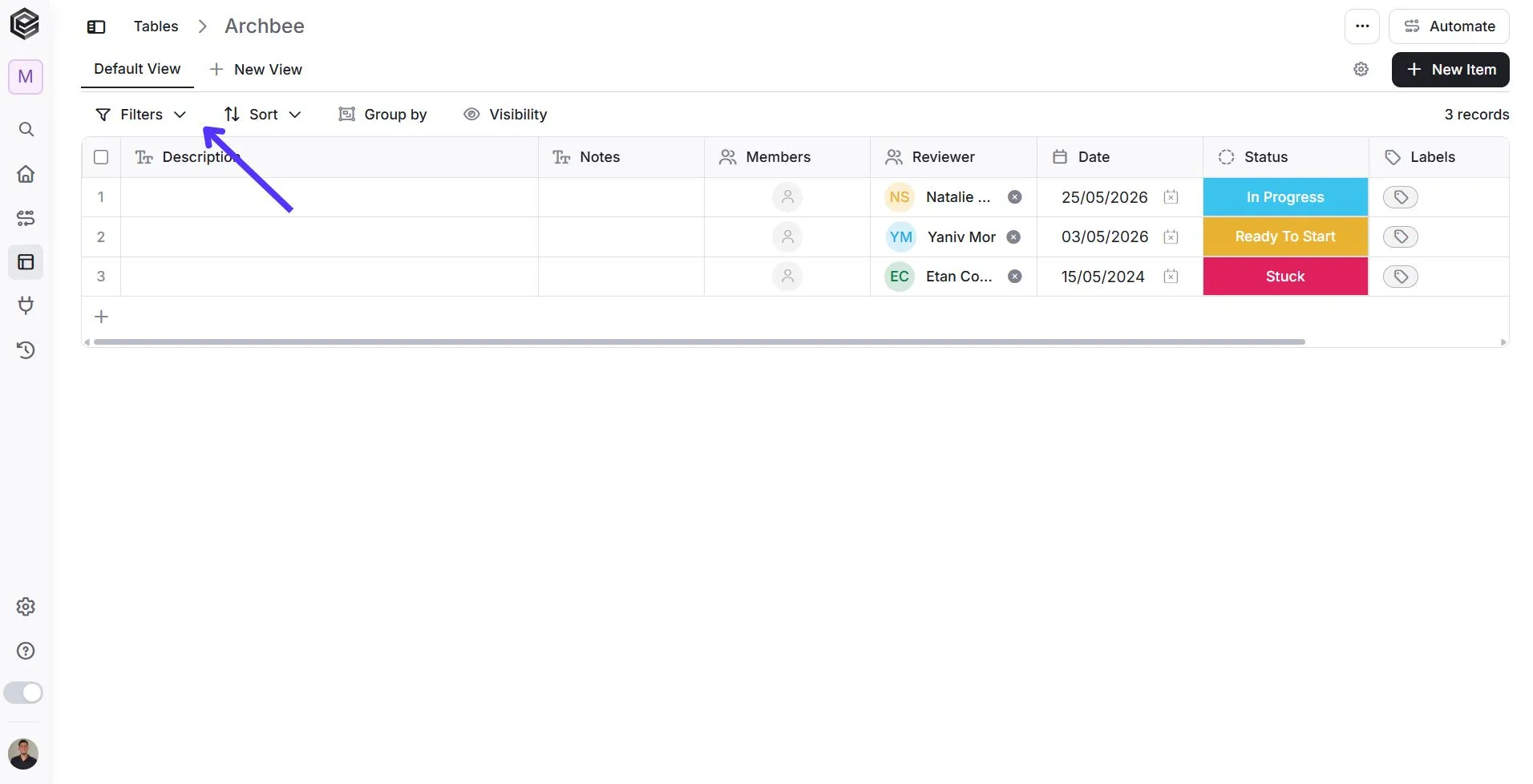1533x784 pixels.
Task: Select row number 3
Action: [x=101, y=277]
